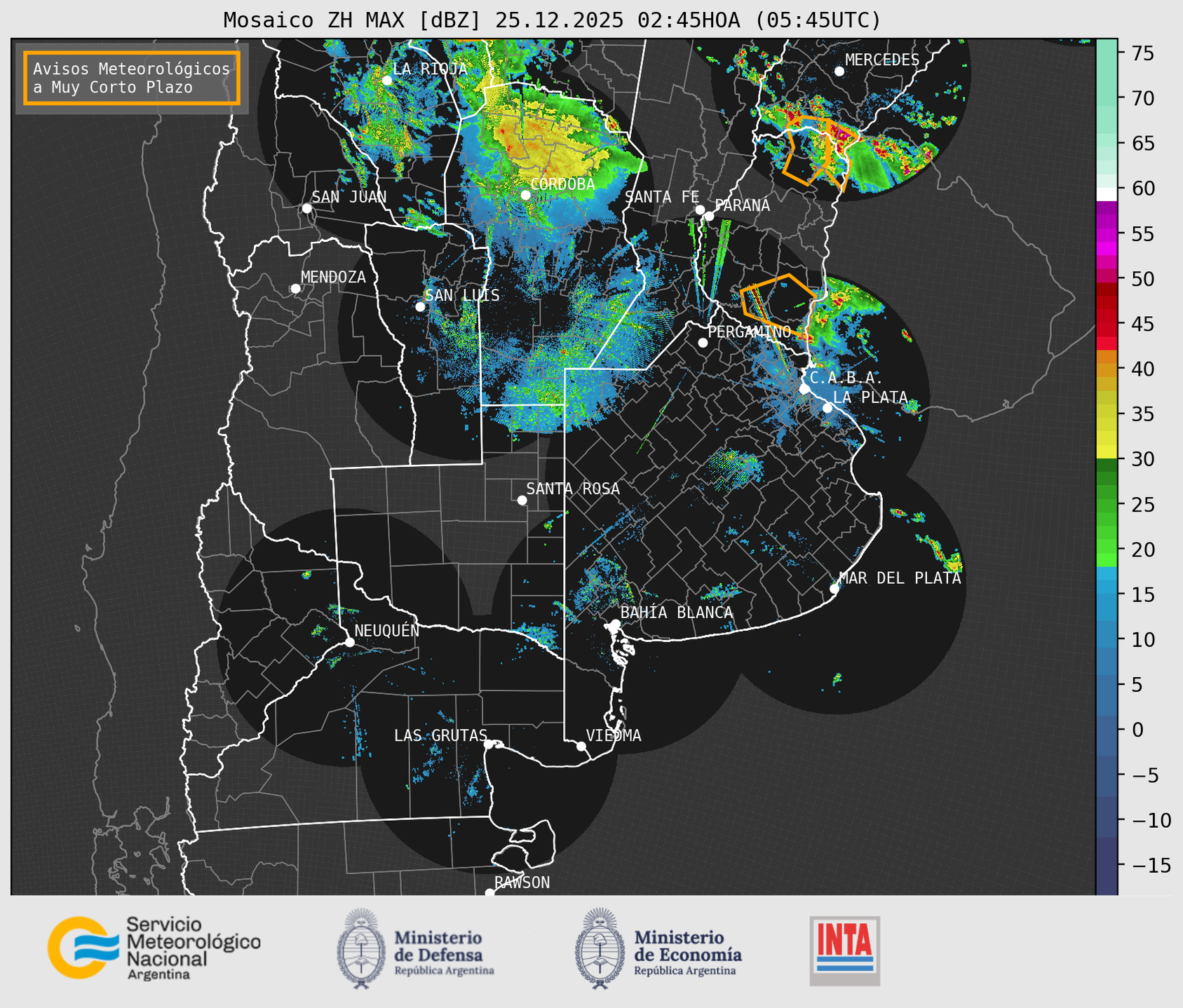The height and width of the screenshot is (1008, 1183).
Task: Click the Ministerio de Defensa emblem
Action: (361, 948)
